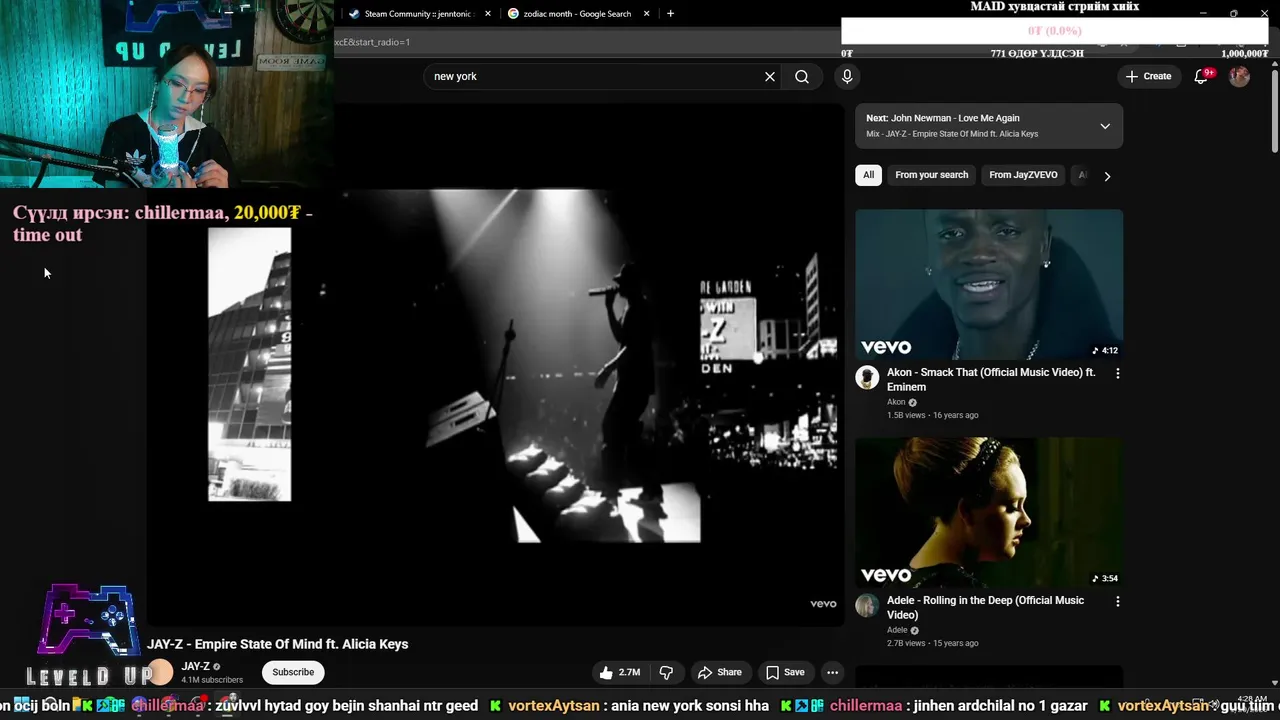Open options for Akon Smack That video

pos(1117,373)
